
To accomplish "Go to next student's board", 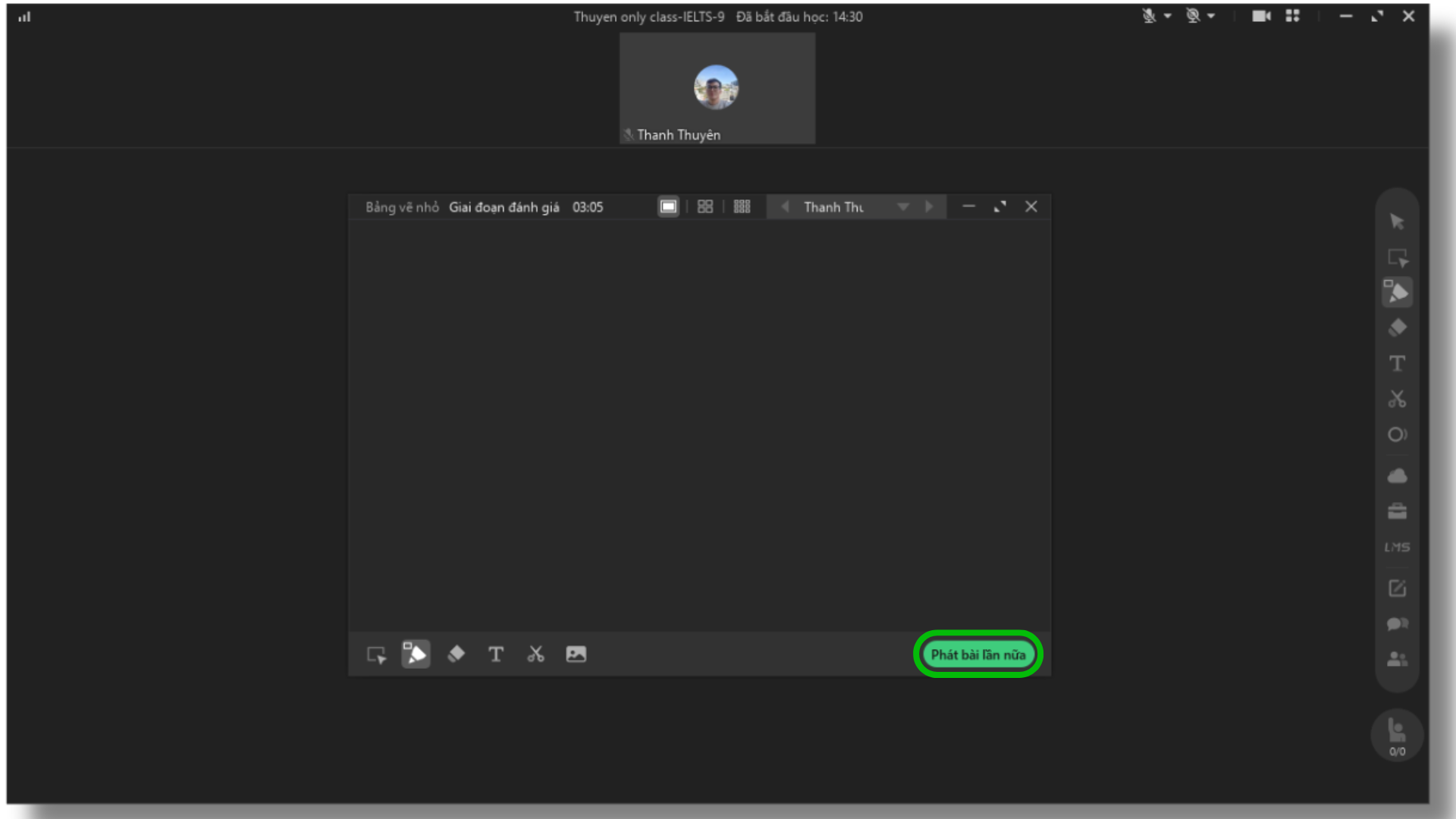I will click(929, 206).
